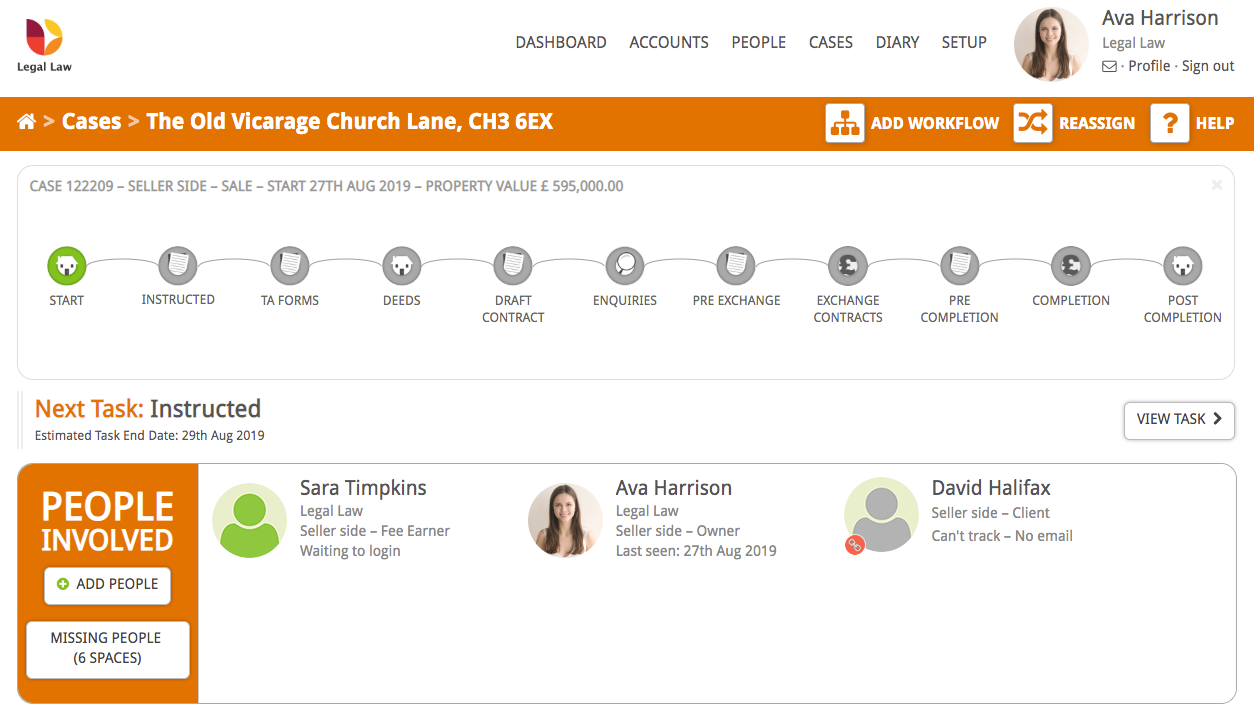
Task: Open the Dashboard menu
Action: coord(561,42)
